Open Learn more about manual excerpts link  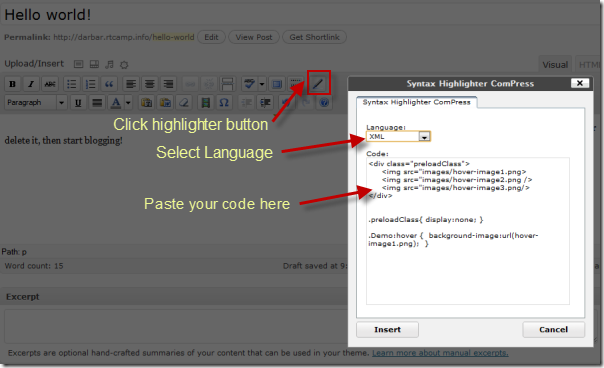440,353
